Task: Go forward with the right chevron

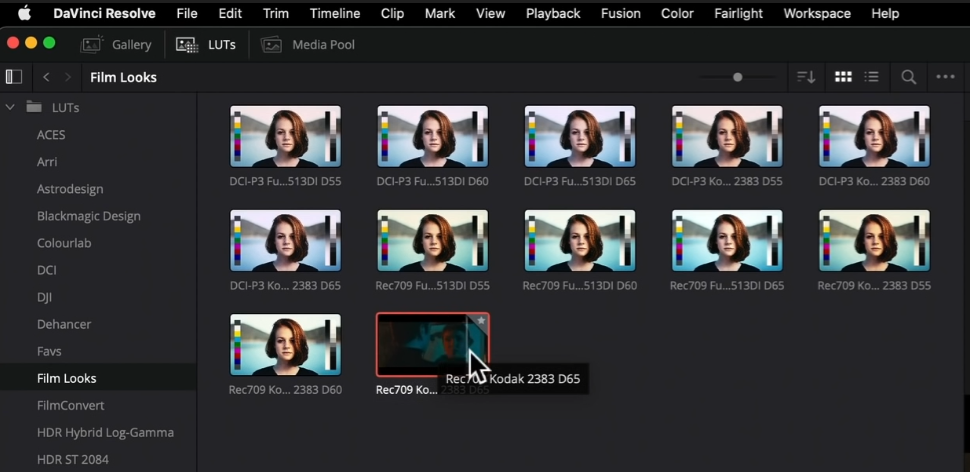Action: click(x=68, y=77)
